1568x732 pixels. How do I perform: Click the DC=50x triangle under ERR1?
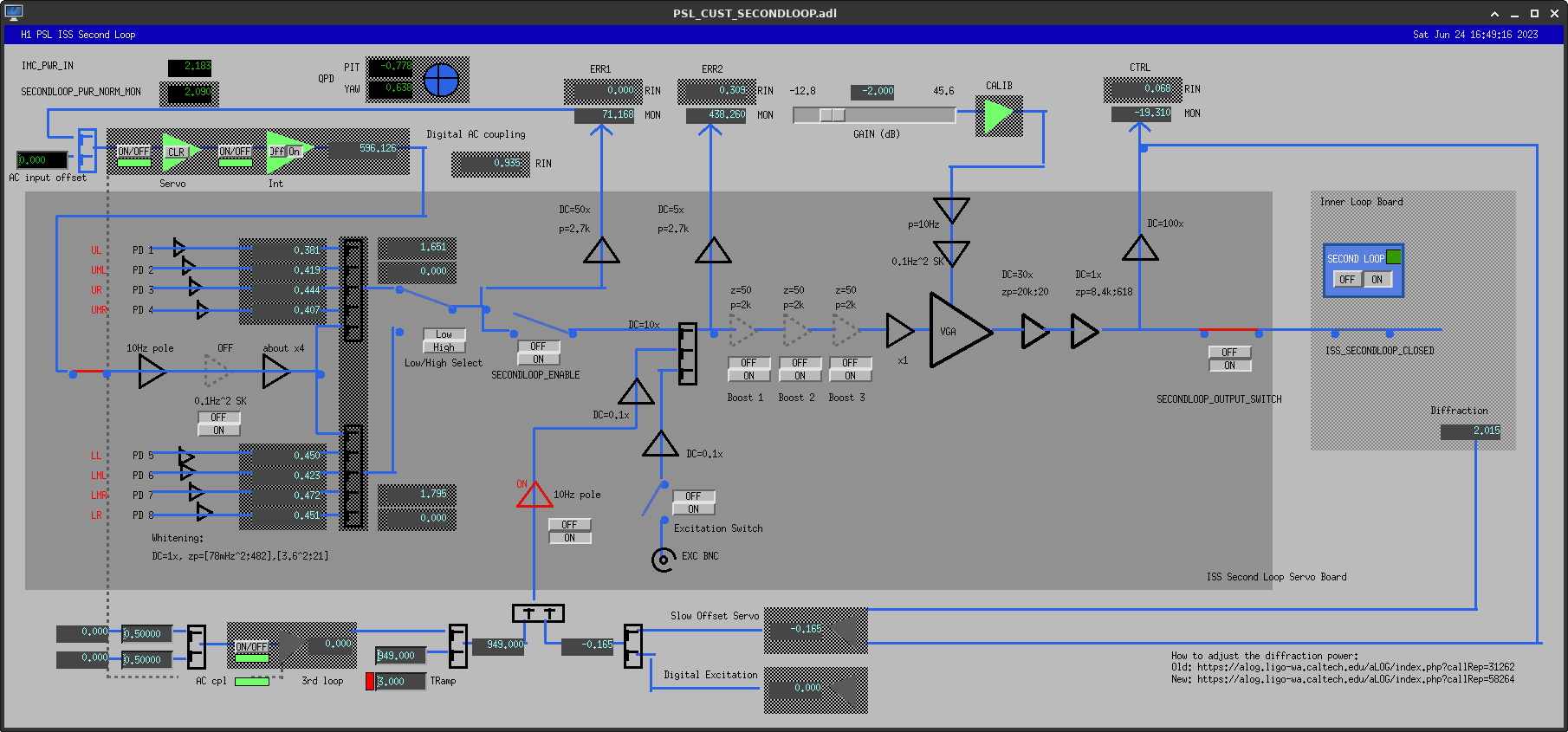(601, 251)
